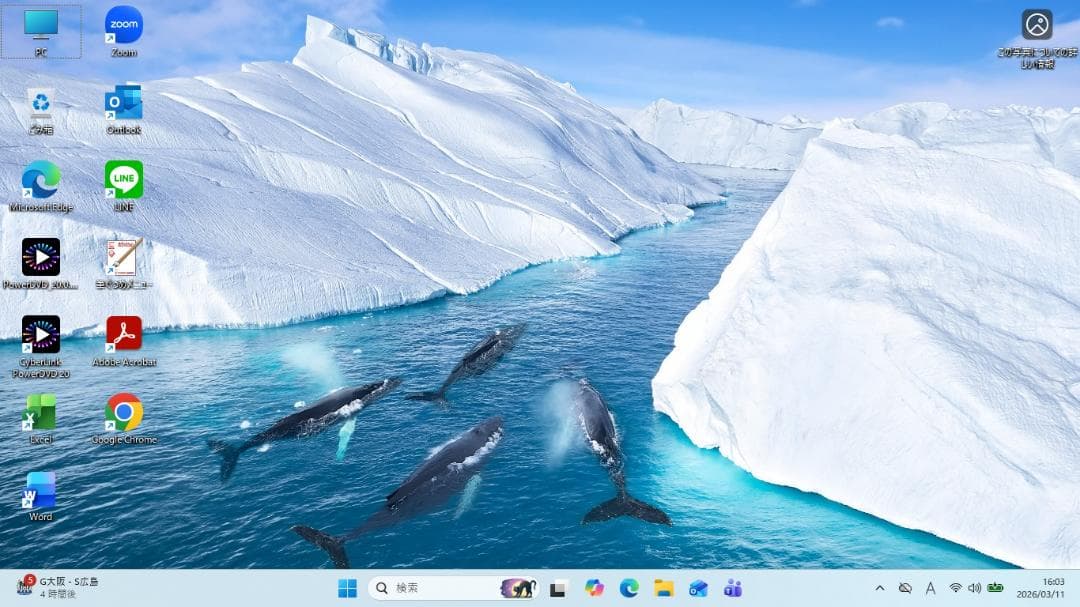The image size is (1080, 607).
Task: Toggle the IME input mode indicator
Action: pos(930,588)
